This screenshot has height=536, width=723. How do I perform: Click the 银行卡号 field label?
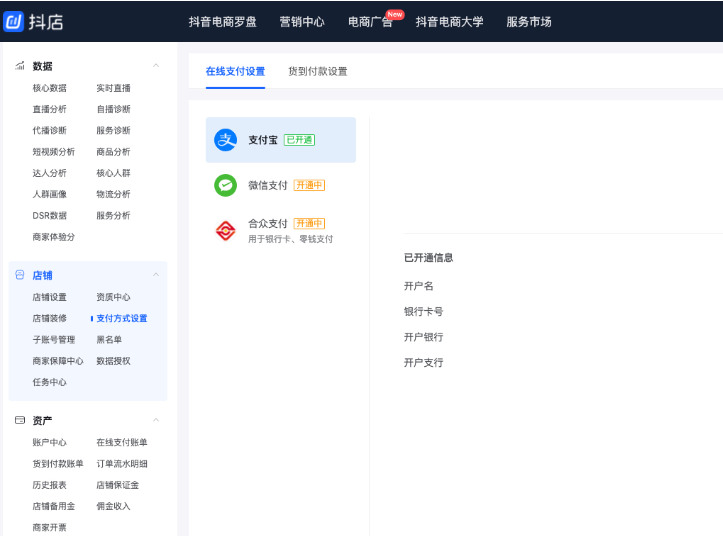coord(423,311)
